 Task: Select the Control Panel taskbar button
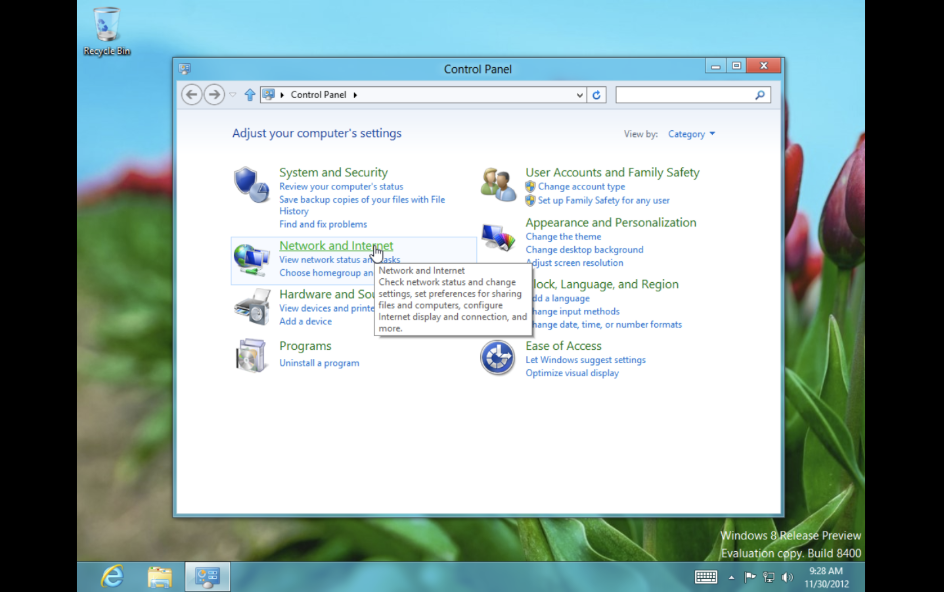tap(207, 576)
